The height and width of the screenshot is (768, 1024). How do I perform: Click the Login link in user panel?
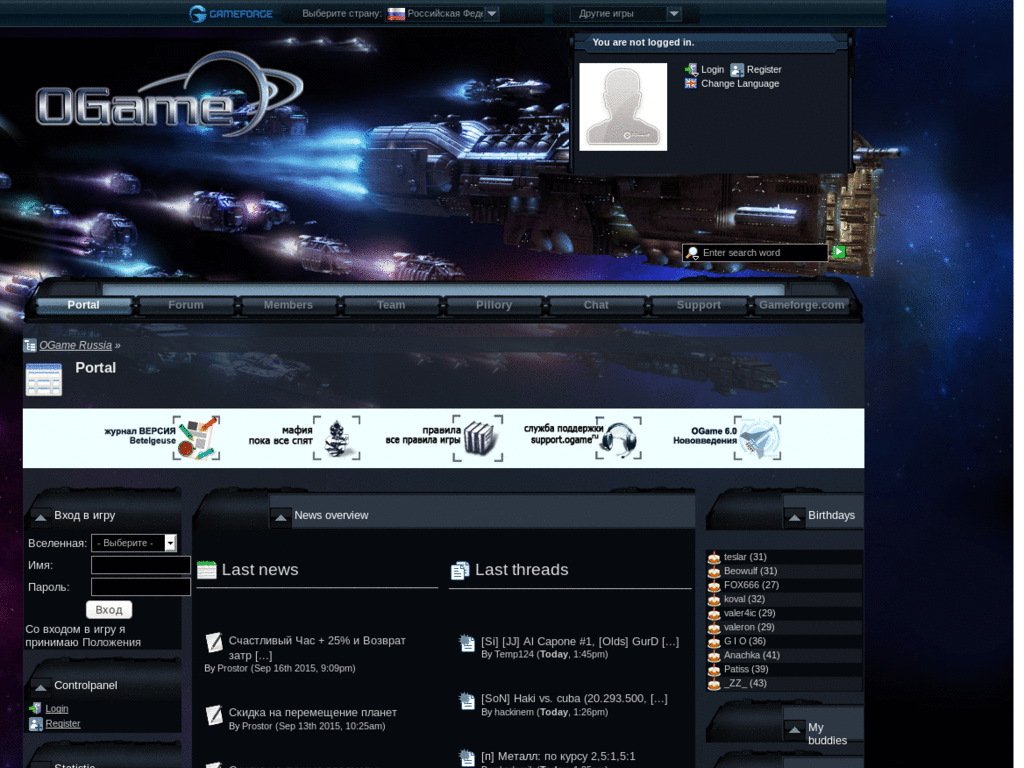712,70
